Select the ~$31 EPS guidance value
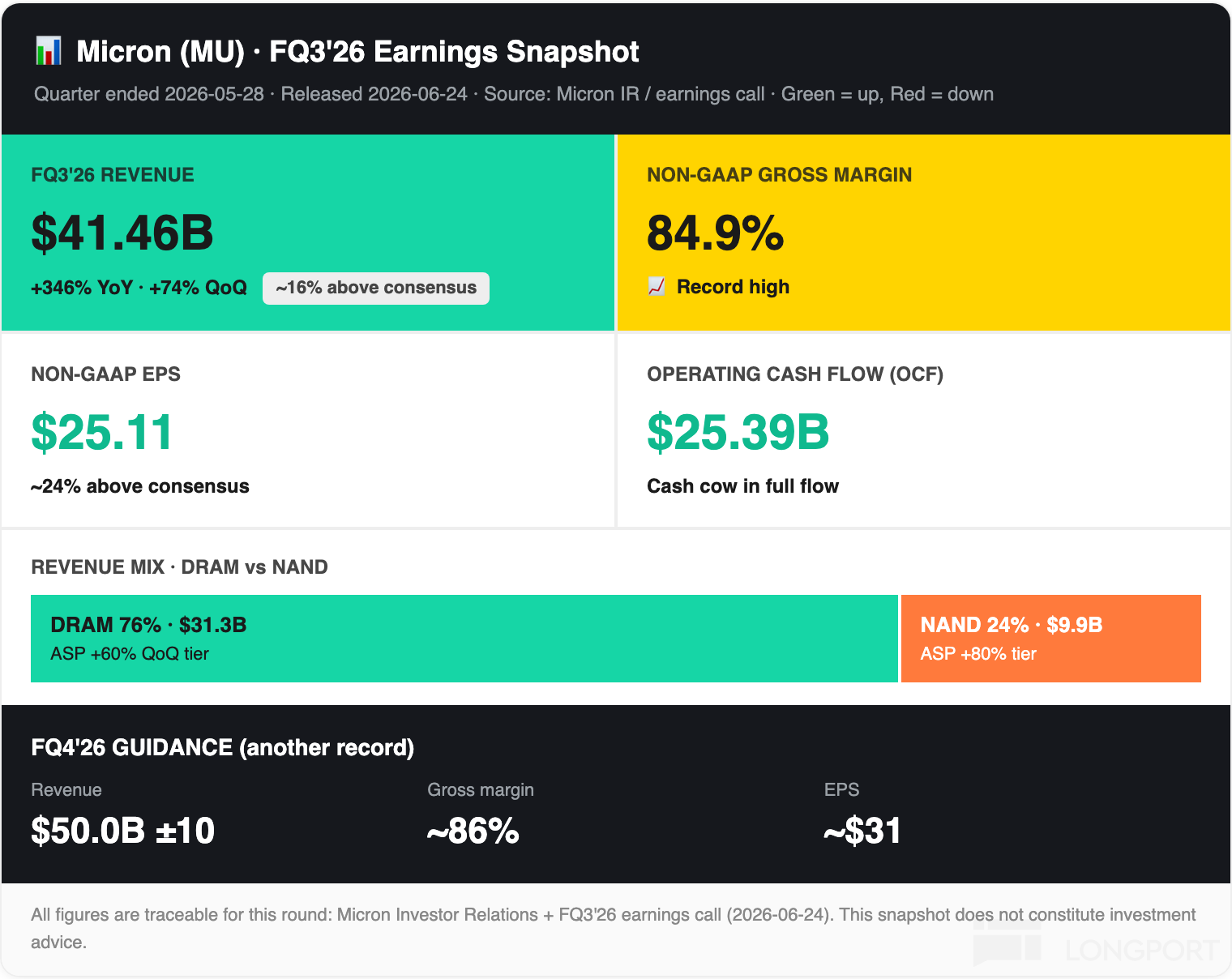This screenshot has height=979, width=1232. (x=862, y=831)
